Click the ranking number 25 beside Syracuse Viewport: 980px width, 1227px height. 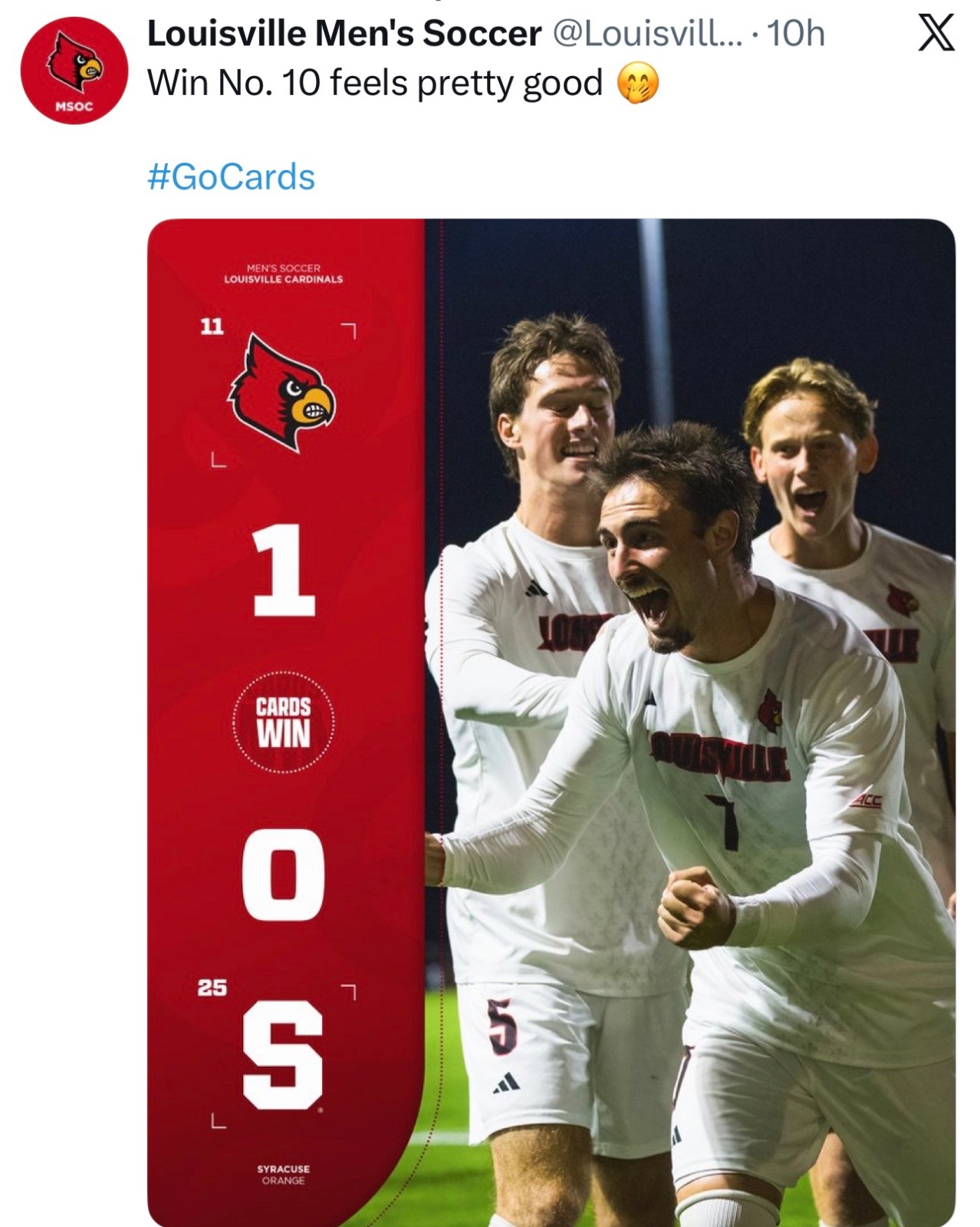pos(212,988)
